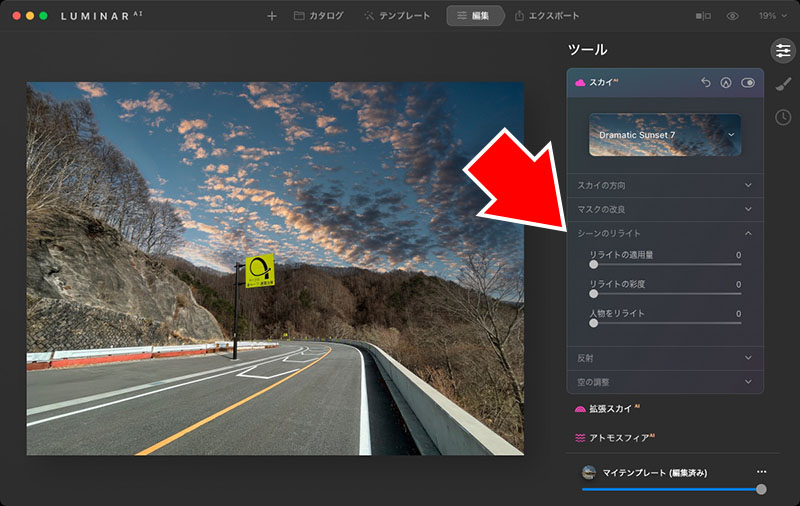The height and width of the screenshot is (506, 800).
Task: Expand the マスクの改良 section
Action: click(665, 209)
